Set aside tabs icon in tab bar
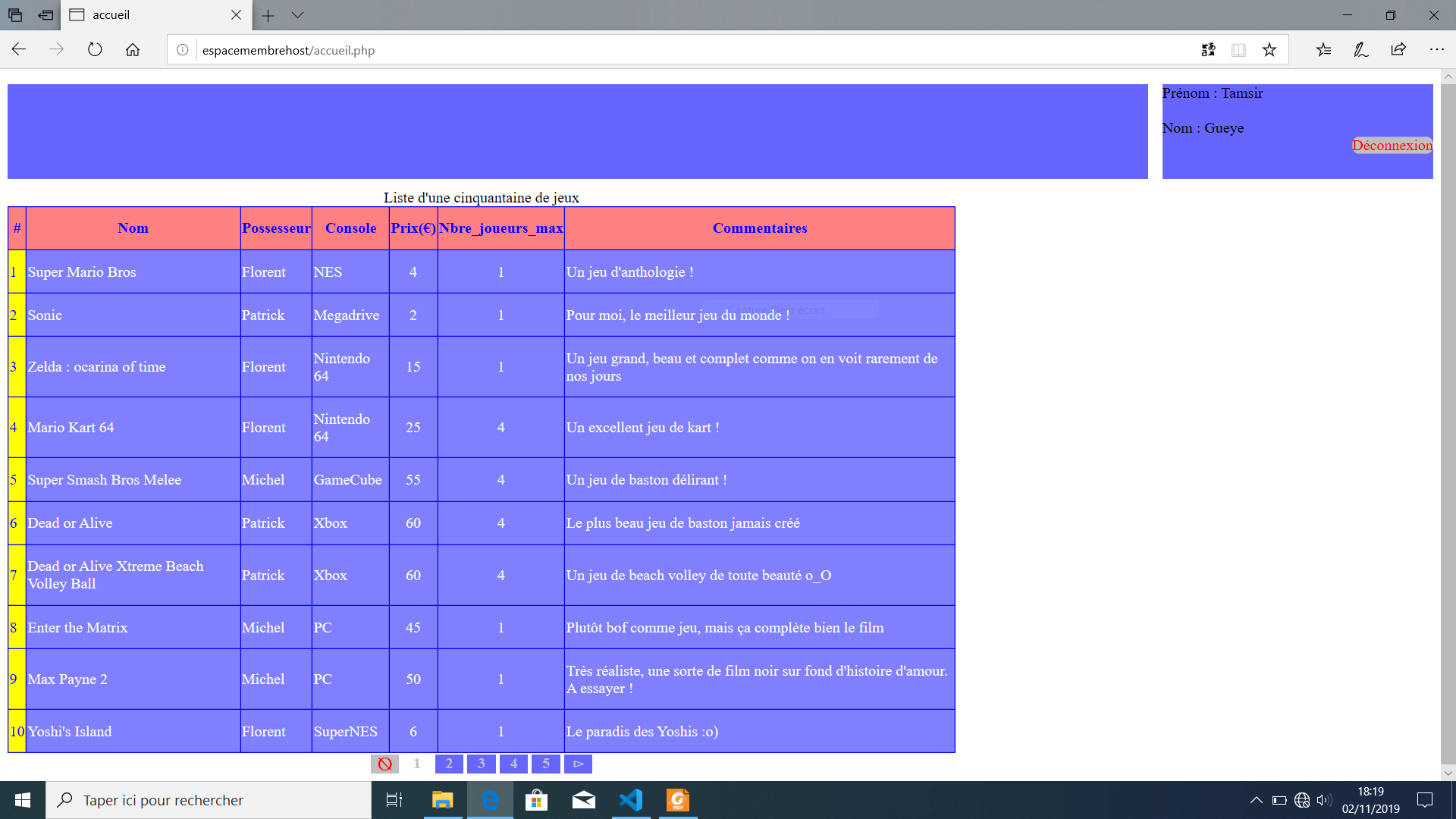Image resolution: width=1456 pixels, height=819 pixels. (45, 15)
